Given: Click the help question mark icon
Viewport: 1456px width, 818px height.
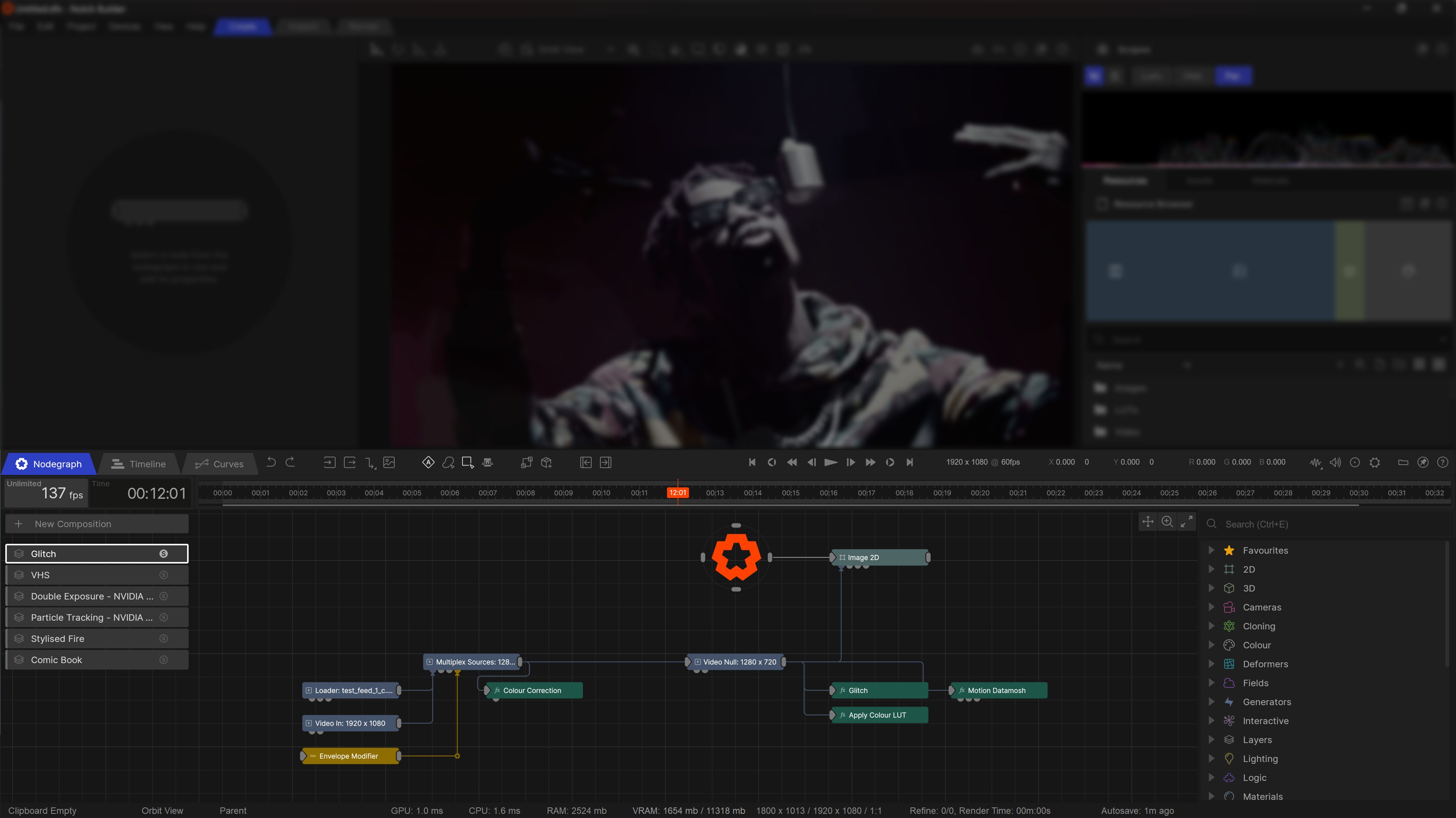Looking at the screenshot, I should pos(1442,462).
